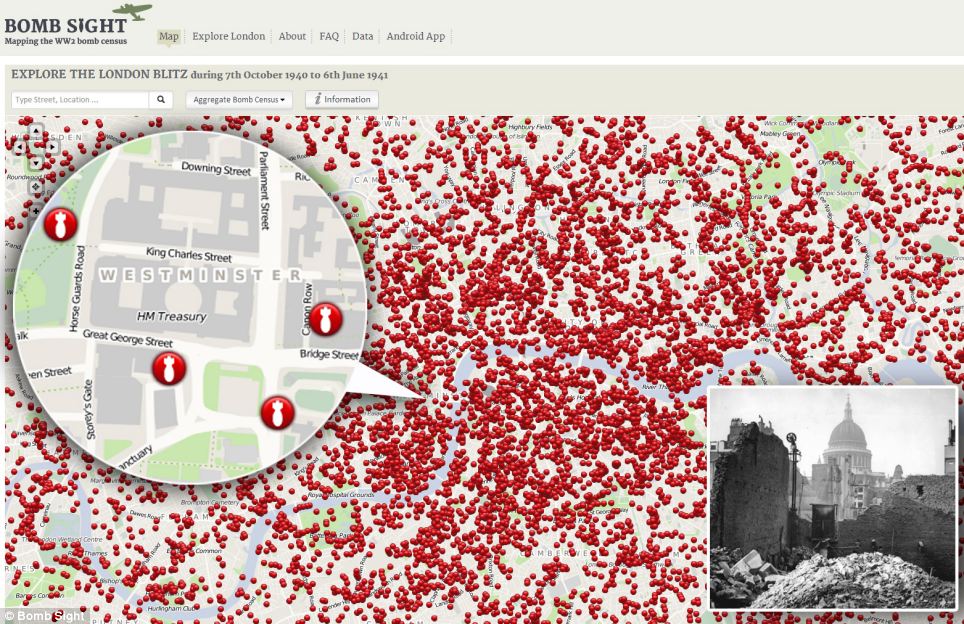
Task: Open the Aggregate Bomb Census dropdown
Action: [x=237, y=100]
